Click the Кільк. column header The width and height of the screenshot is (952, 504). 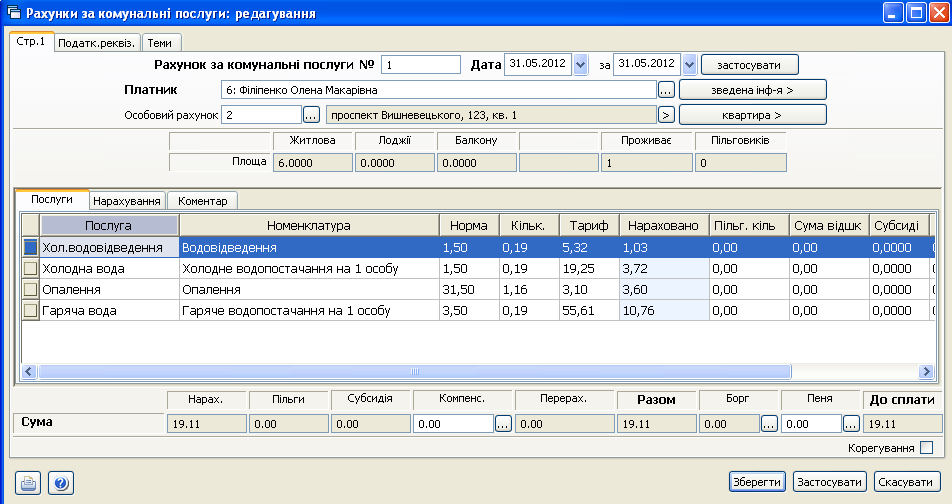click(528, 225)
